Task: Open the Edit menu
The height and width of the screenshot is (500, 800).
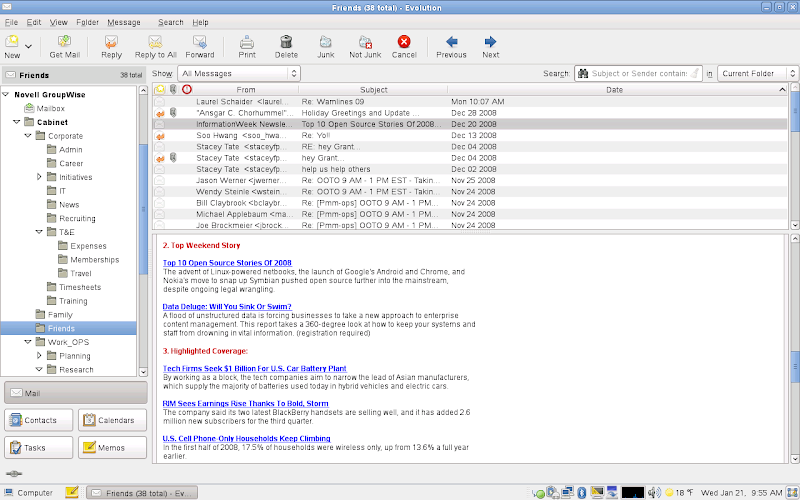Action: click(34, 22)
